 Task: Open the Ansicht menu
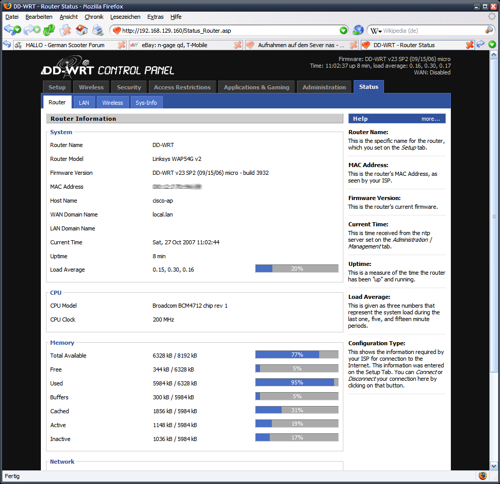[x=68, y=17]
